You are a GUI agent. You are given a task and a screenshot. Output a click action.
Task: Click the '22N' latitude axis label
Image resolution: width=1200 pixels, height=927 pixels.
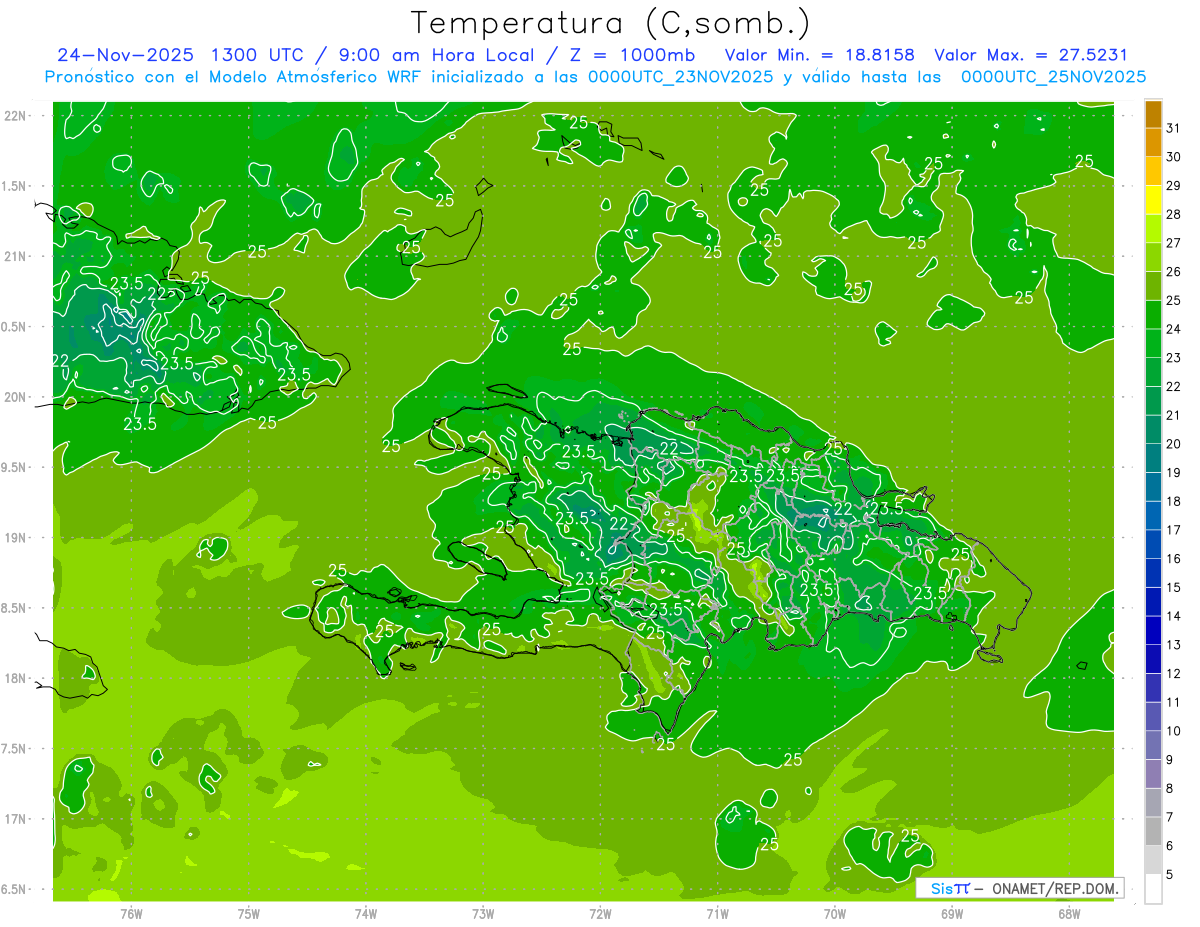(15, 116)
